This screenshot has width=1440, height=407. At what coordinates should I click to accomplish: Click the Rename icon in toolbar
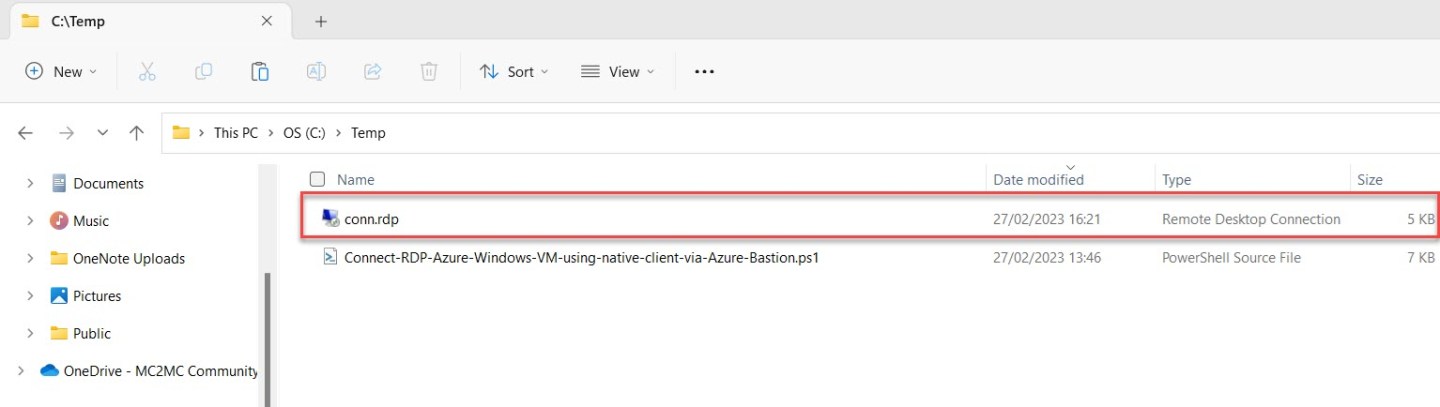coord(316,71)
